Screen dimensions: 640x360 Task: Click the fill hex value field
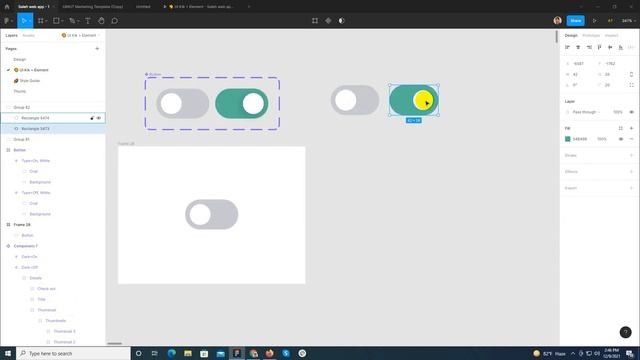pos(580,139)
